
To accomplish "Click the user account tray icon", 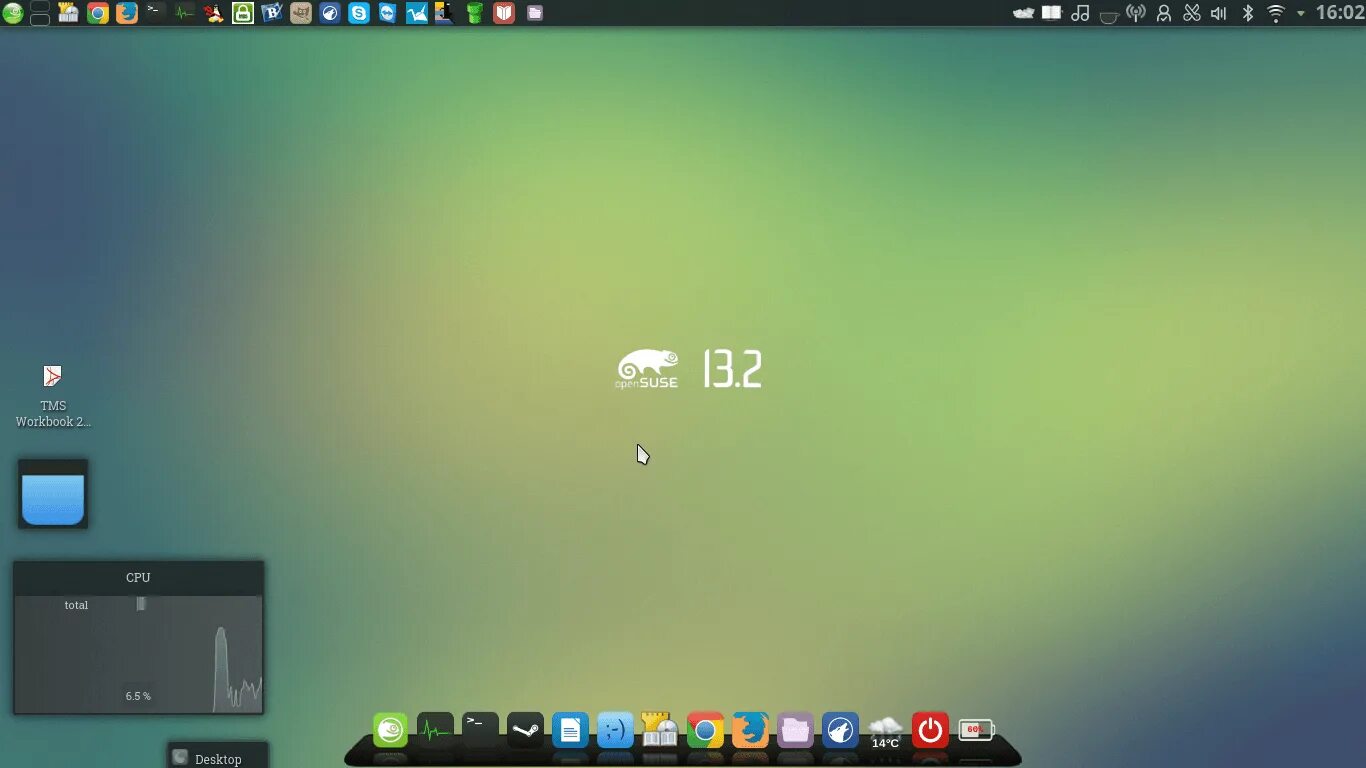I will coord(1164,13).
